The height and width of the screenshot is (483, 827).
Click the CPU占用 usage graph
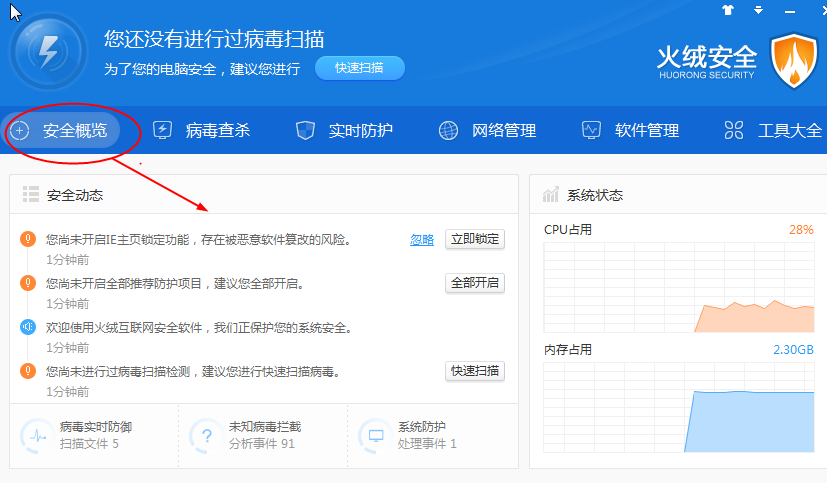pos(679,287)
